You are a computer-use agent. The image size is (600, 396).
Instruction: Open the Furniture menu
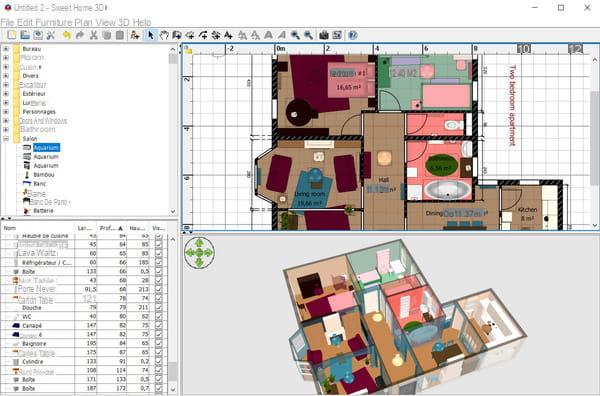pyautogui.click(x=54, y=22)
